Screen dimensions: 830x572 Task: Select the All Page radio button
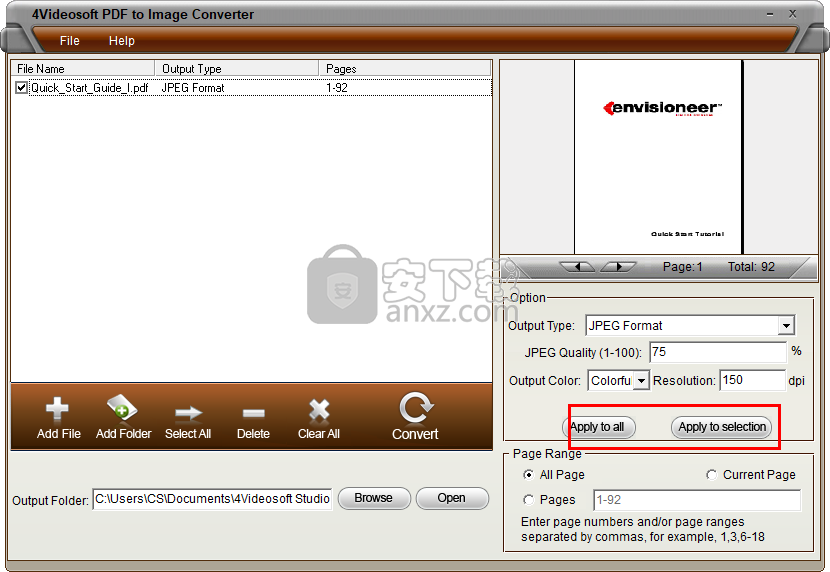click(x=528, y=475)
